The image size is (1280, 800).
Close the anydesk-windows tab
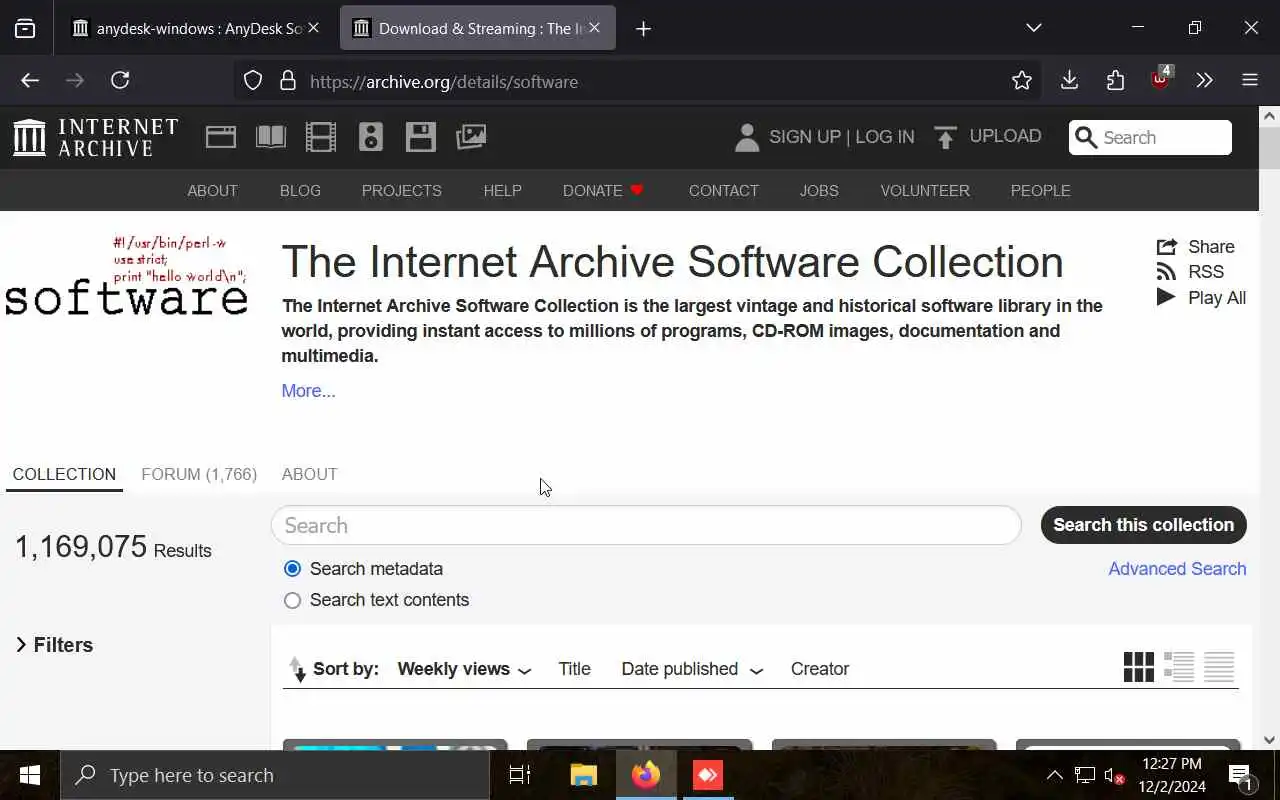click(x=313, y=28)
